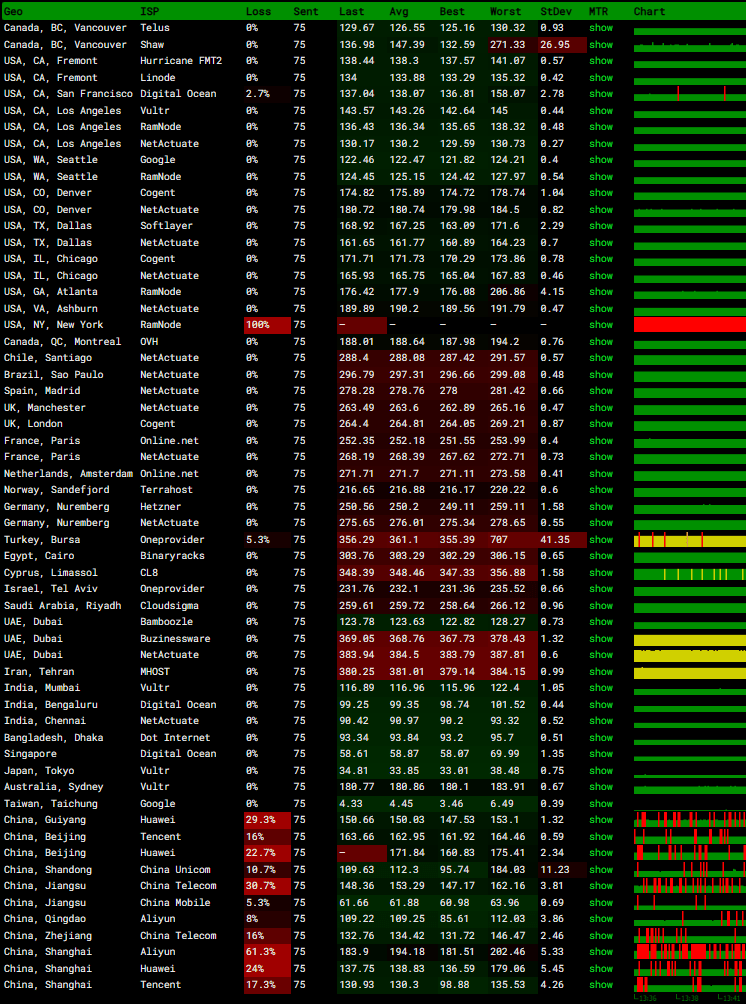Click the chart for San Francisco Digital Ocean
The image size is (746, 1004).
(x=690, y=95)
